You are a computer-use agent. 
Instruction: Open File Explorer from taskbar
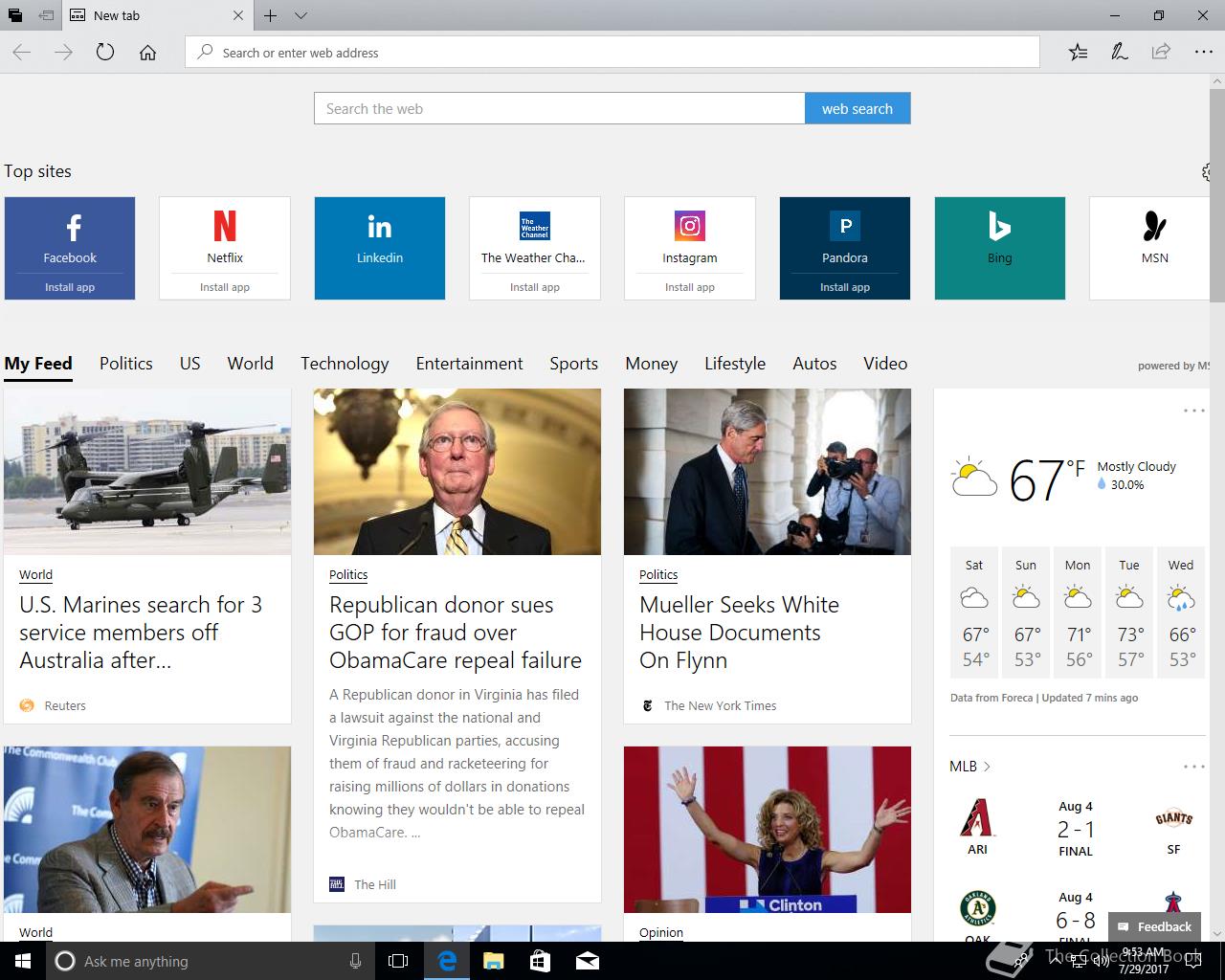[493, 961]
